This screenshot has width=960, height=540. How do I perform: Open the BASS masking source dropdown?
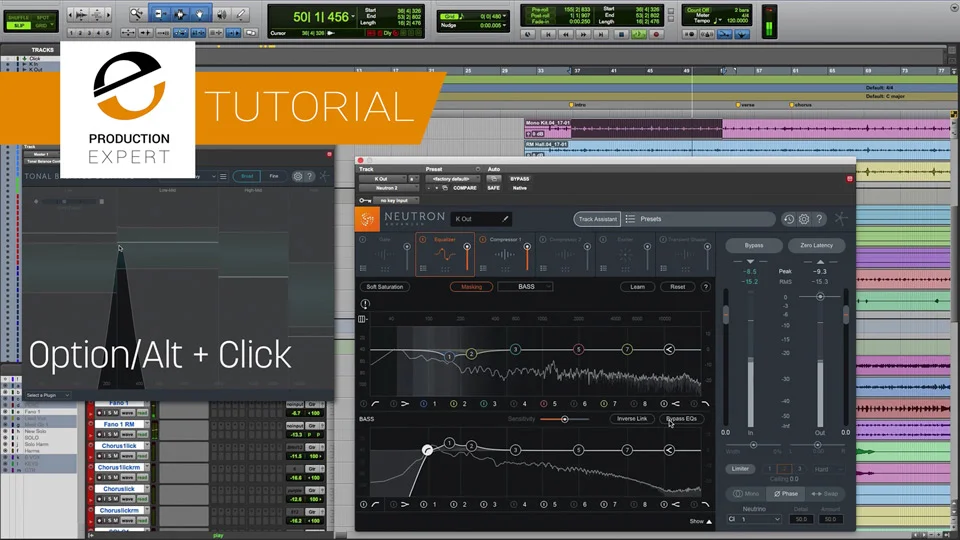click(525, 287)
